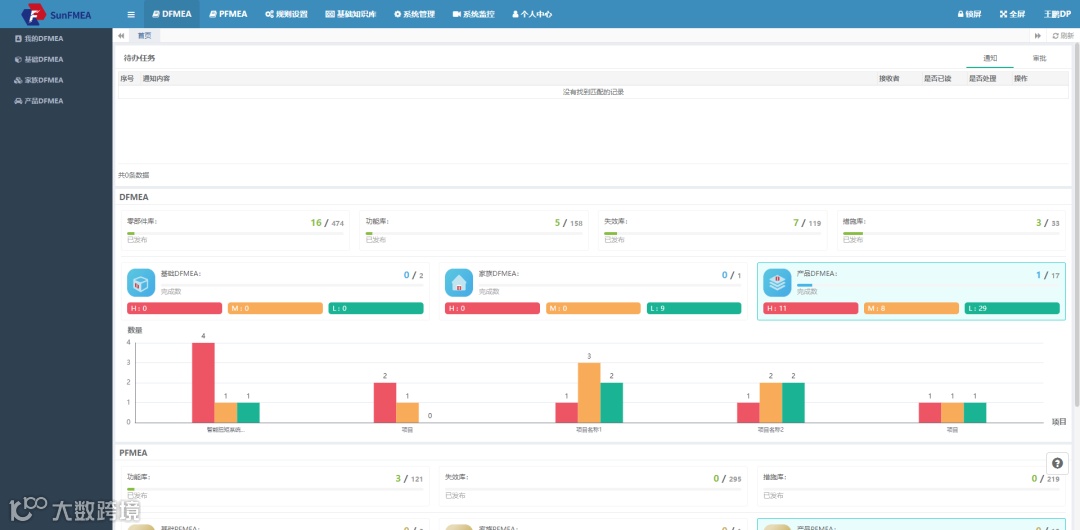1080x530 pixels.
Task: Click the 共0条数据 record count text
Action: click(134, 175)
